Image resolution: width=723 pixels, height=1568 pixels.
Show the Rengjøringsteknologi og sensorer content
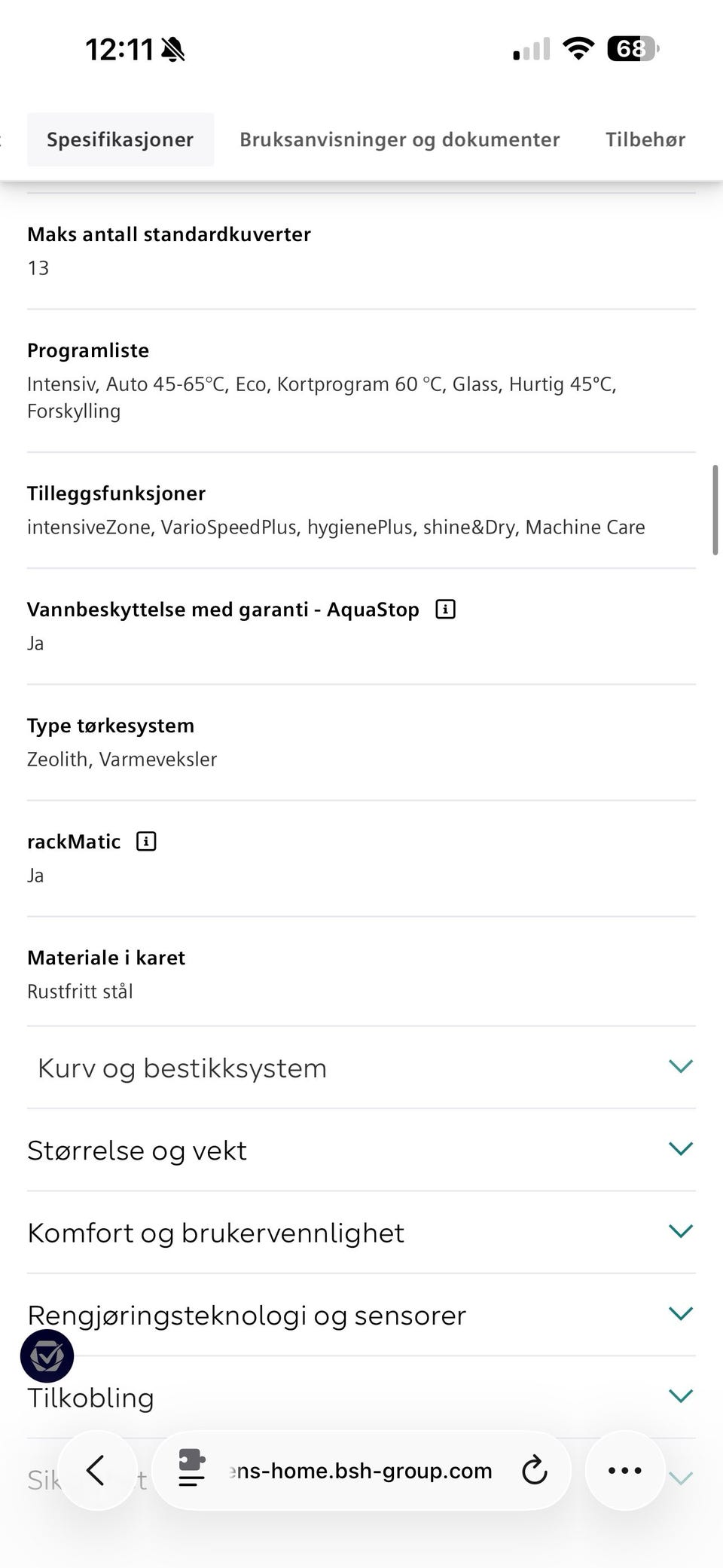(681, 1313)
